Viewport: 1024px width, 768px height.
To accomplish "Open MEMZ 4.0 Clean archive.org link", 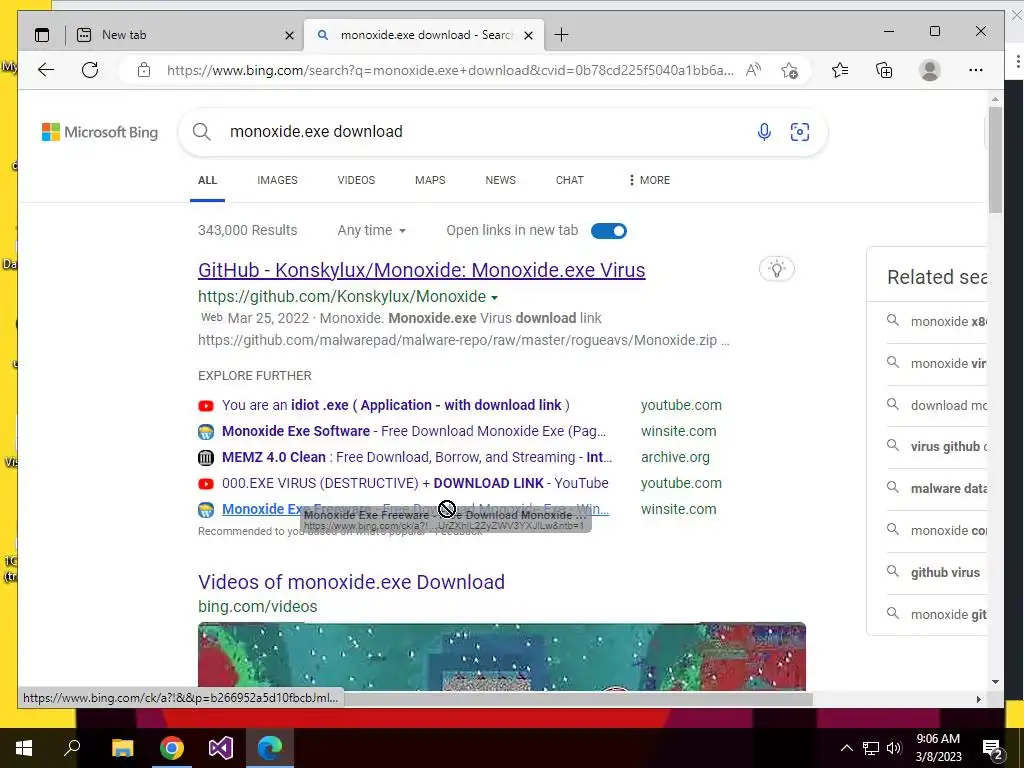I will tap(417, 457).
